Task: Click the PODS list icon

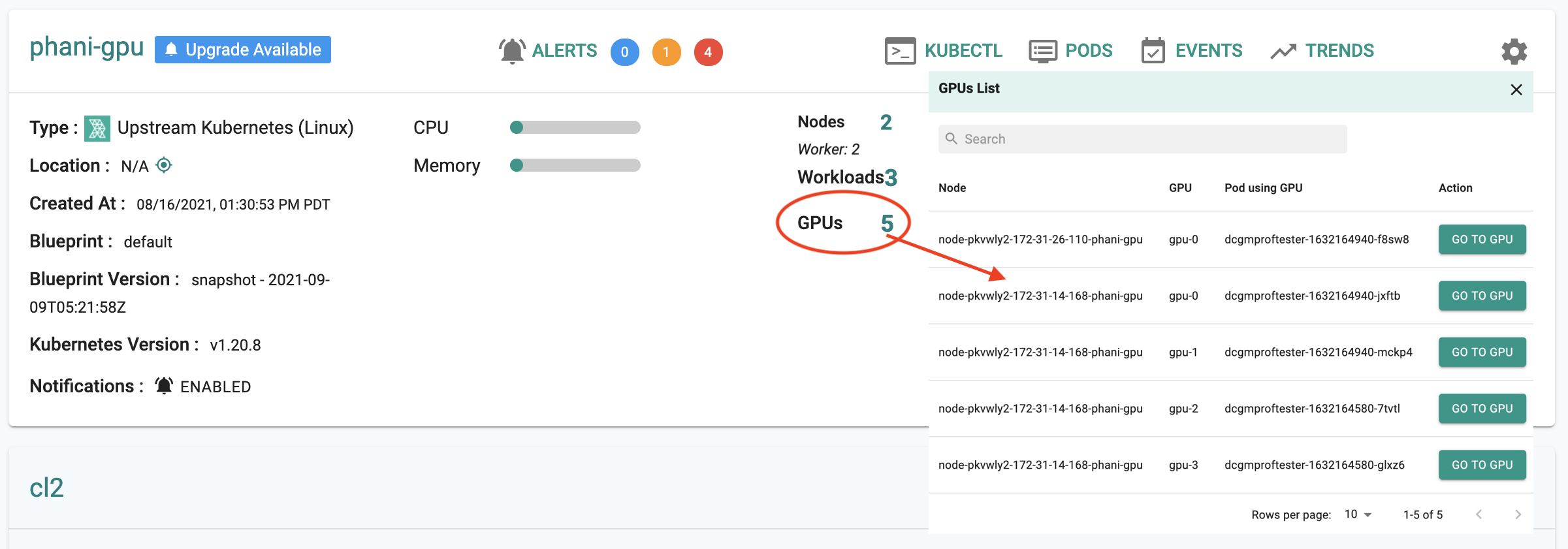Action: pyautogui.click(x=1043, y=51)
